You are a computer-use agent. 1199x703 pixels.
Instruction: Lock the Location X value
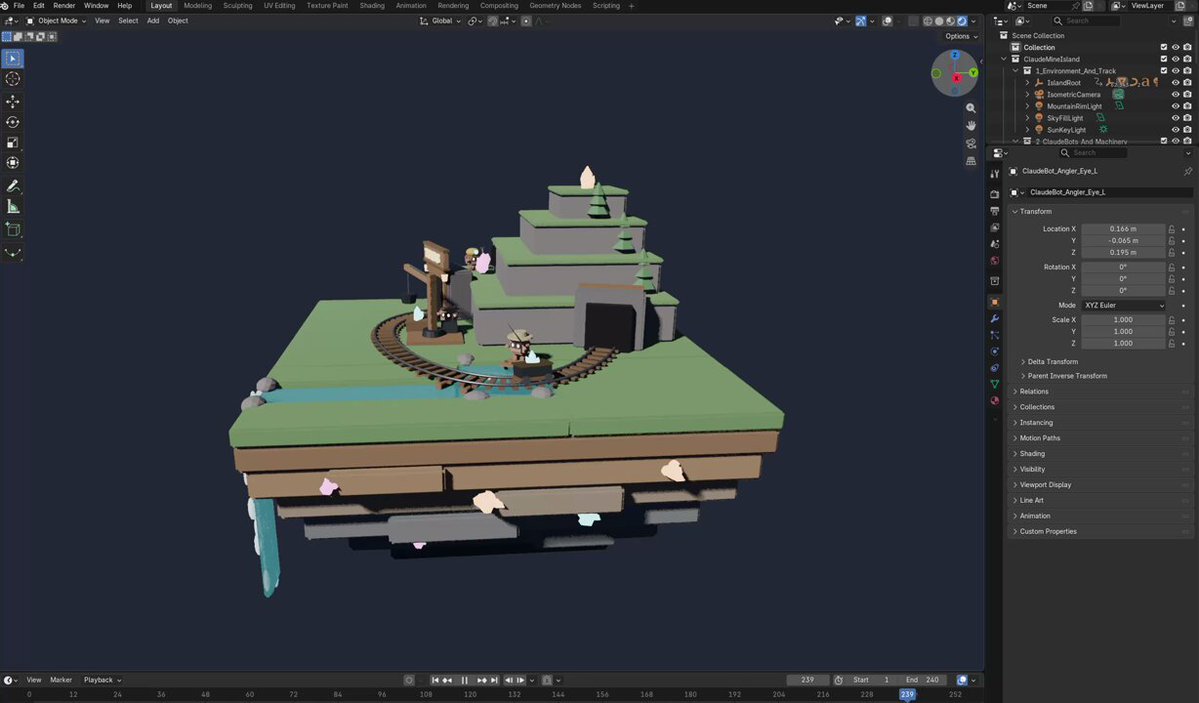pyautogui.click(x=1171, y=229)
